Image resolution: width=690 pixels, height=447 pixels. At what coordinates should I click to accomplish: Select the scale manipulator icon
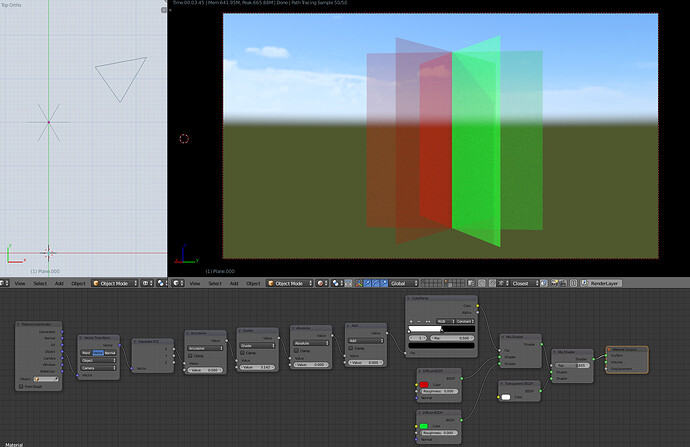pyautogui.click(x=384, y=283)
